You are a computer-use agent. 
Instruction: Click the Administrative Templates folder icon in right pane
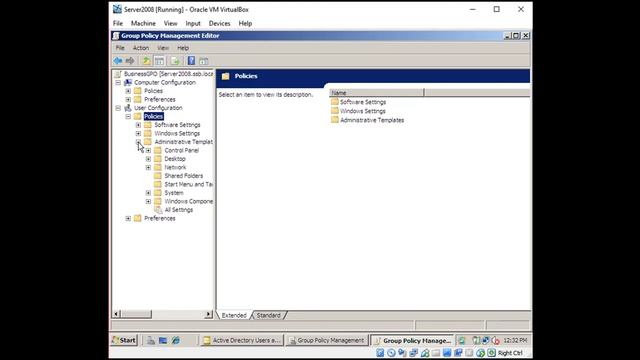click(x=335, y=120)
